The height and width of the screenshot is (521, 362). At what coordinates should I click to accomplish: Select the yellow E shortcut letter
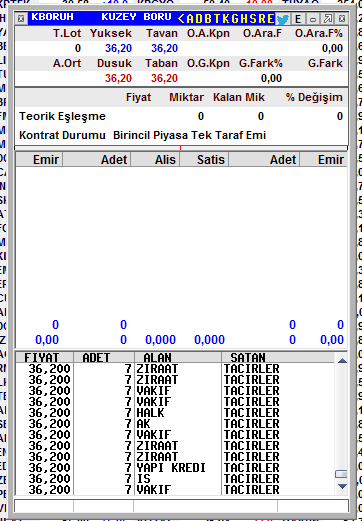click(271, 19)
